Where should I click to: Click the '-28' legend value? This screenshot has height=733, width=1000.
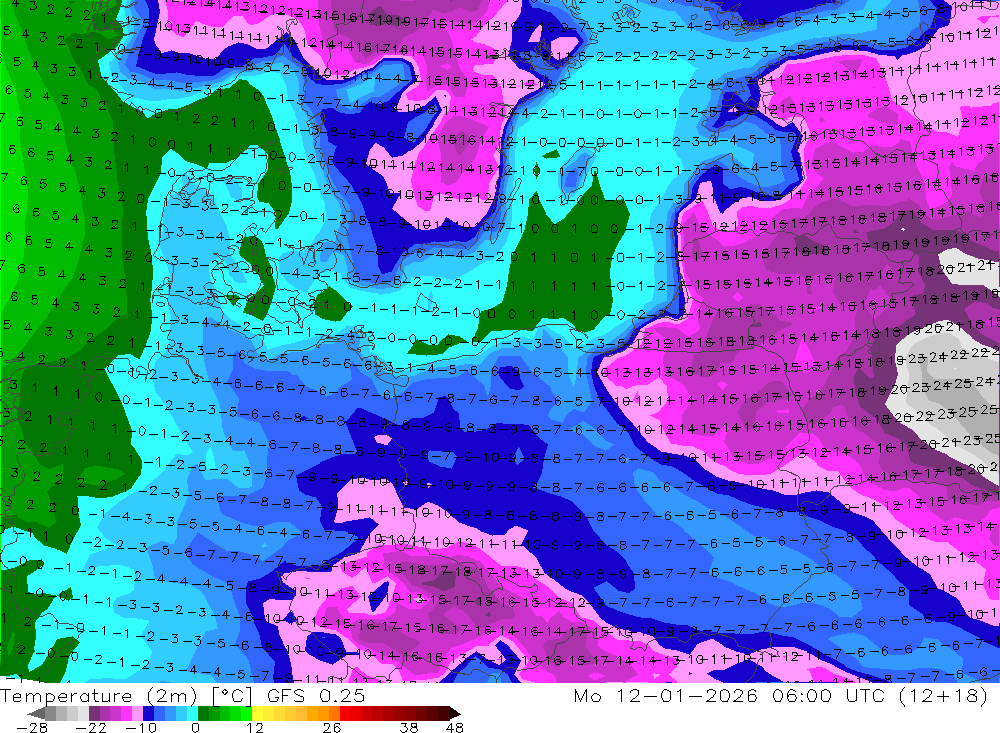31,727
